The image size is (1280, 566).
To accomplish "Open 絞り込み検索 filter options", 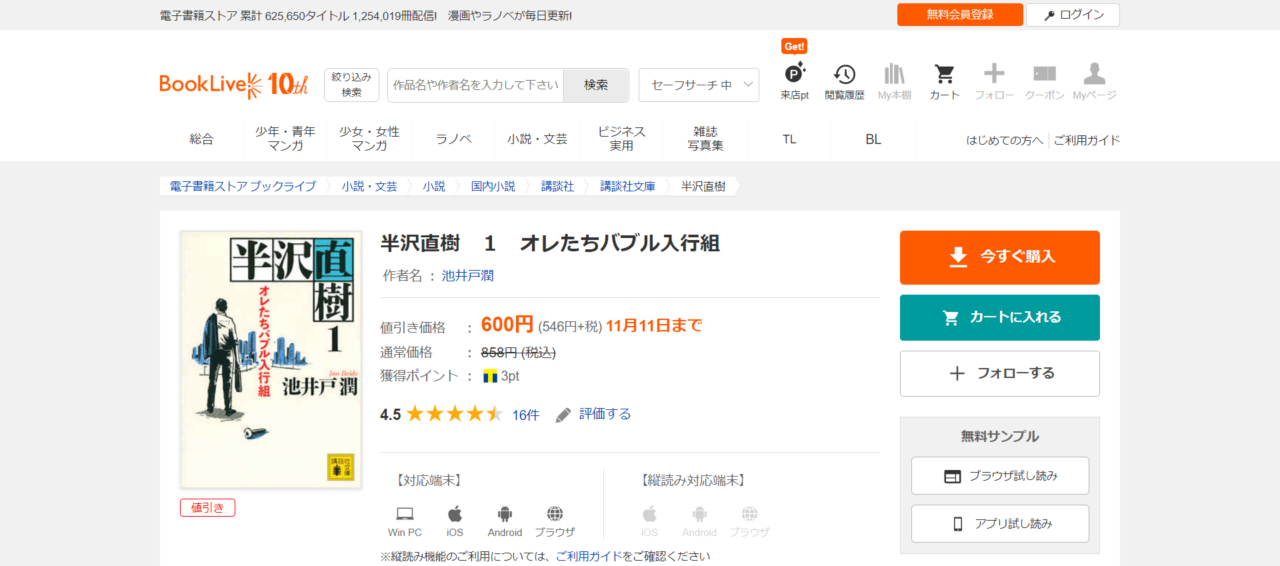I will click(351, 85).
